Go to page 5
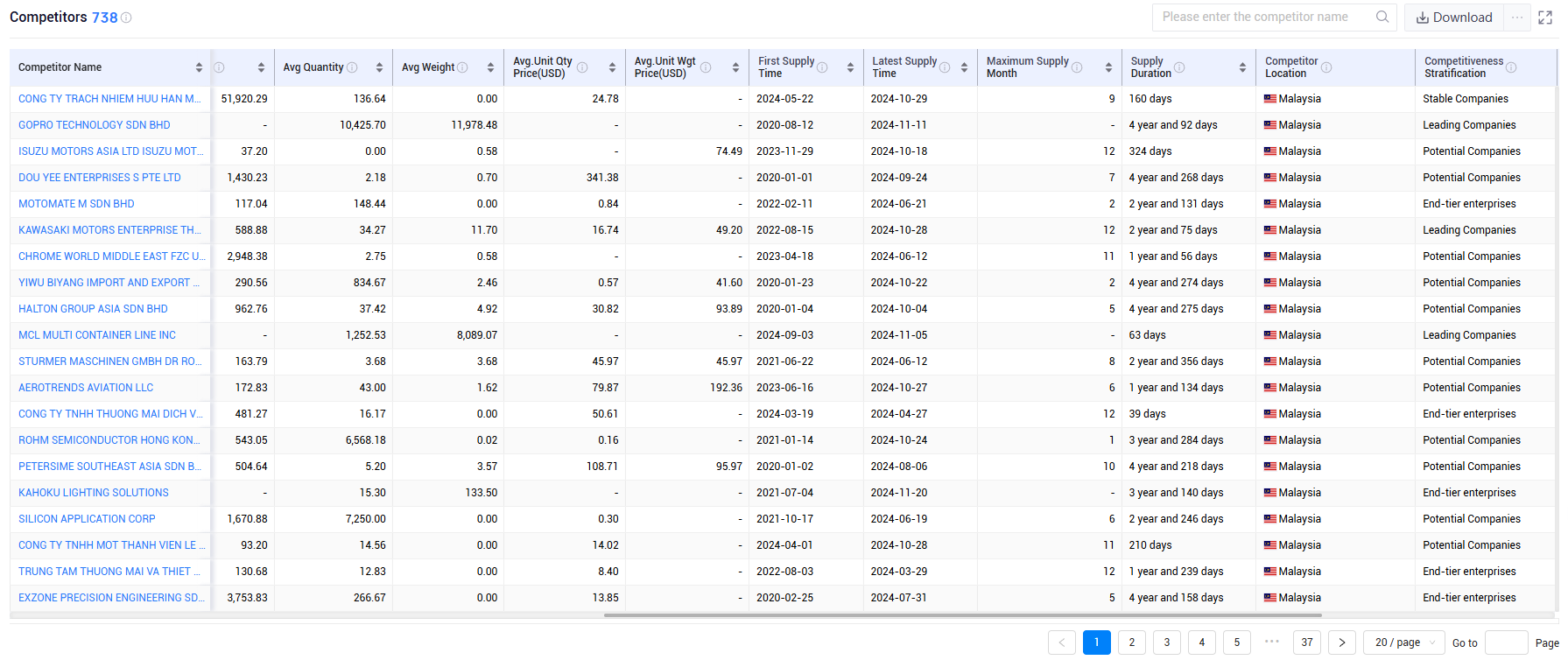Screen dimensions: 1568x667 tap(1237, 642)
